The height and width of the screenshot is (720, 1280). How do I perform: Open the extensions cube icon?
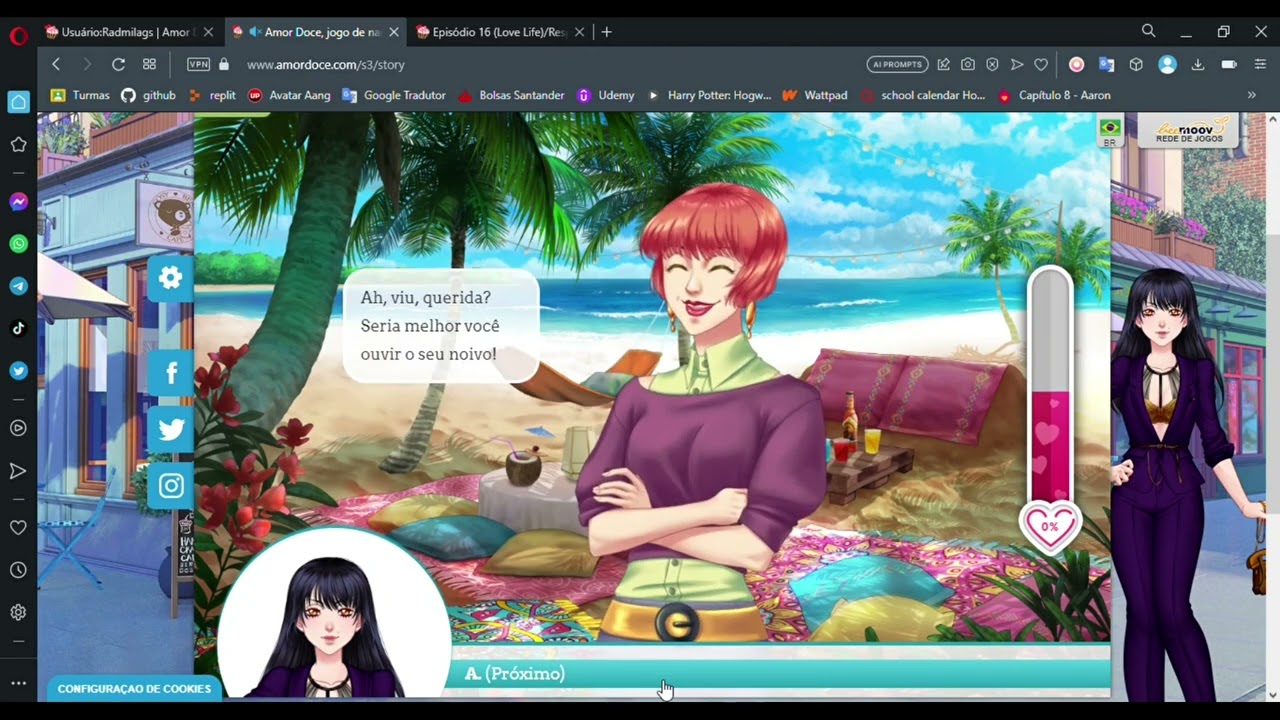(1136, 64)
